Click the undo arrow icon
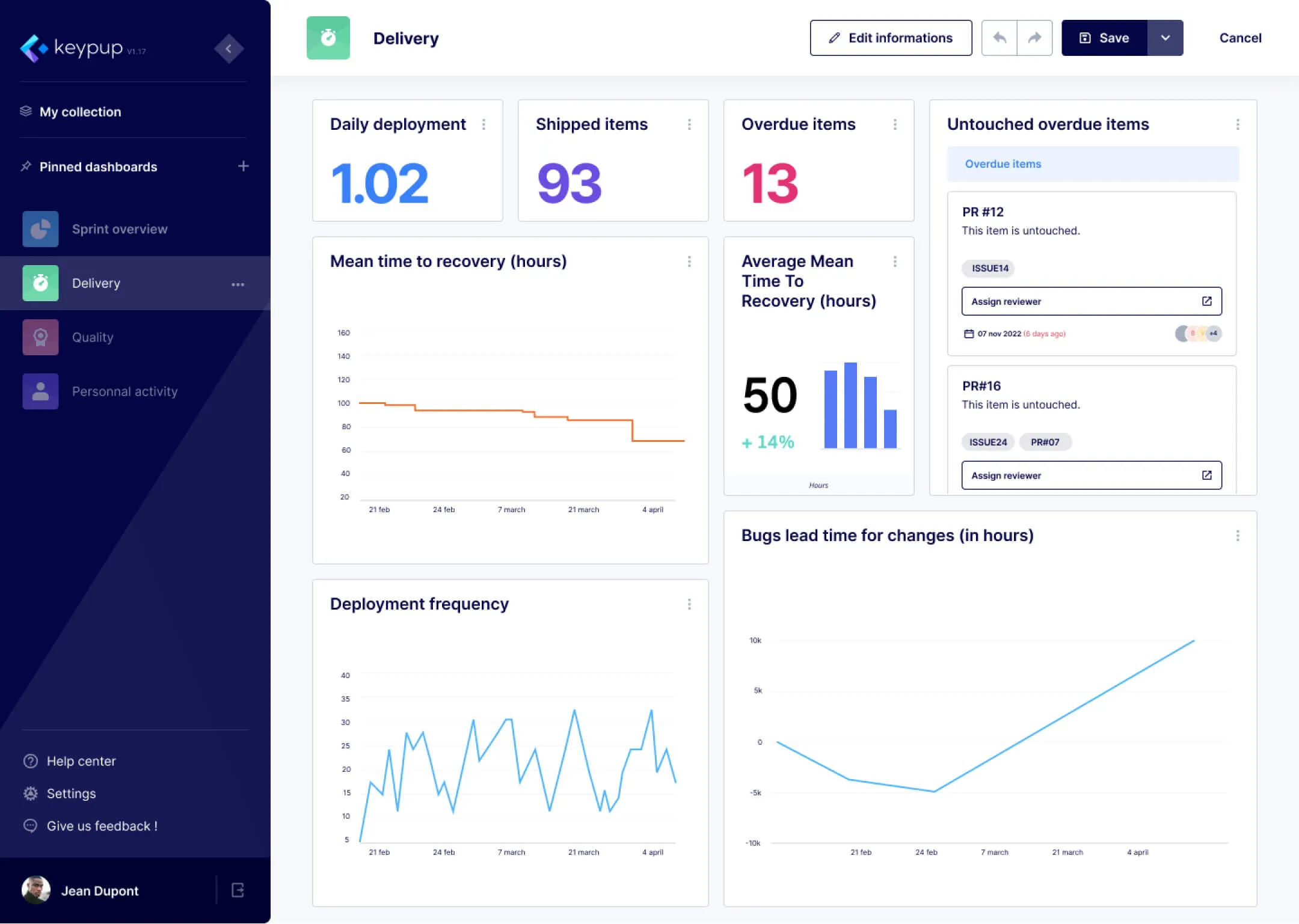 [998, 37]
